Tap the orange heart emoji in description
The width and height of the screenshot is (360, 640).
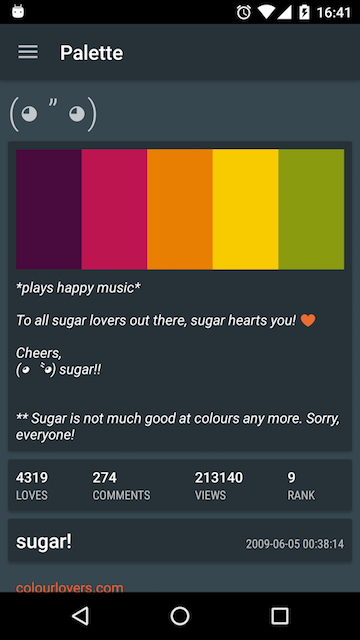308,320
